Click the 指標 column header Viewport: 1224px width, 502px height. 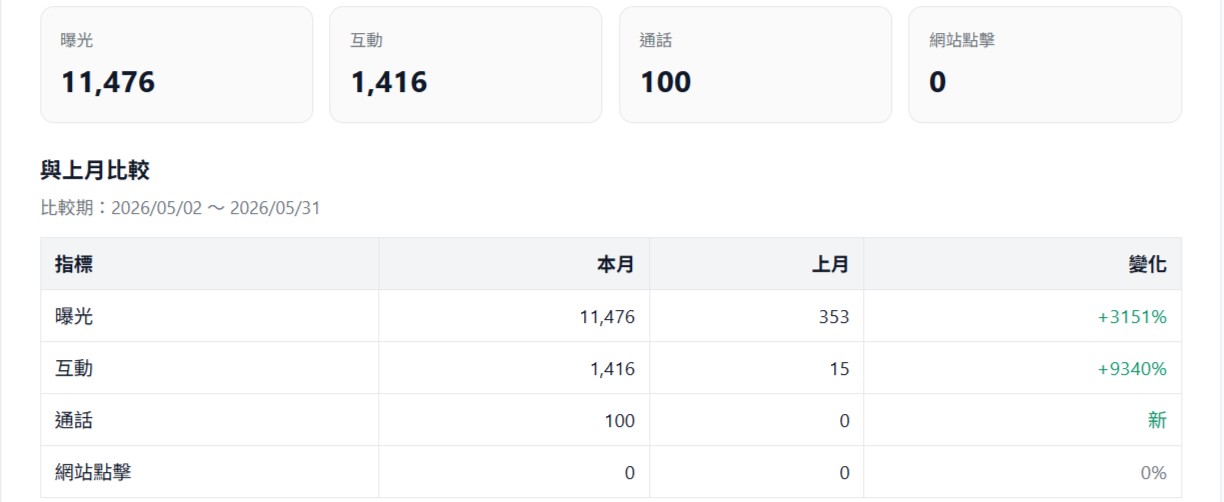click(x=74, y=264)
